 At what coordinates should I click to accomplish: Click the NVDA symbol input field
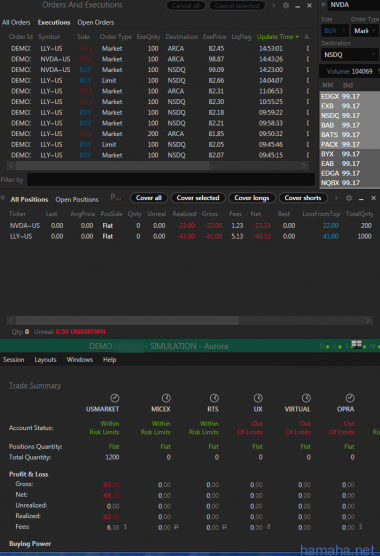tap(354, 5)
